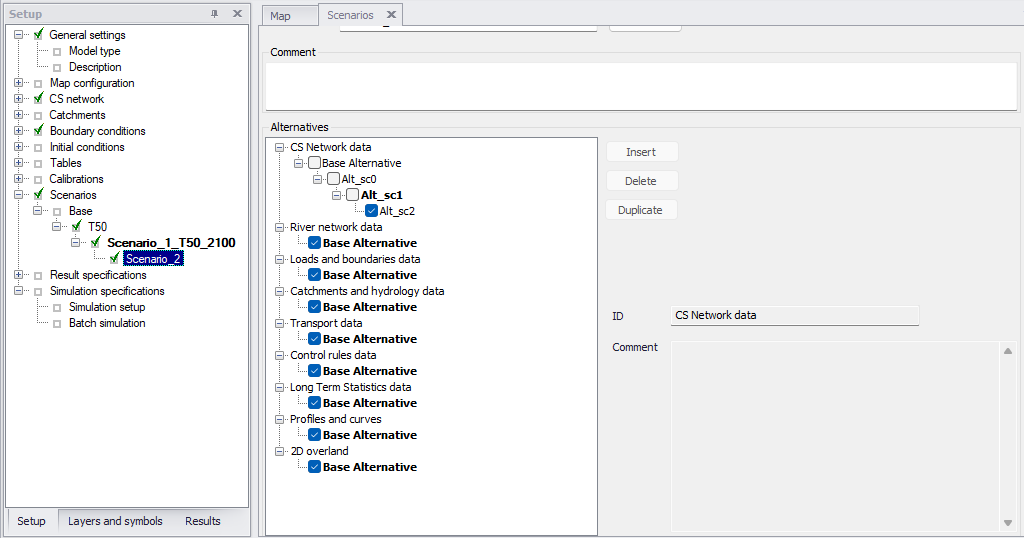Toggle Control rules Base Alternative checkbox
Viewport: 1024px width, 538px height.
tap(314, 371)
